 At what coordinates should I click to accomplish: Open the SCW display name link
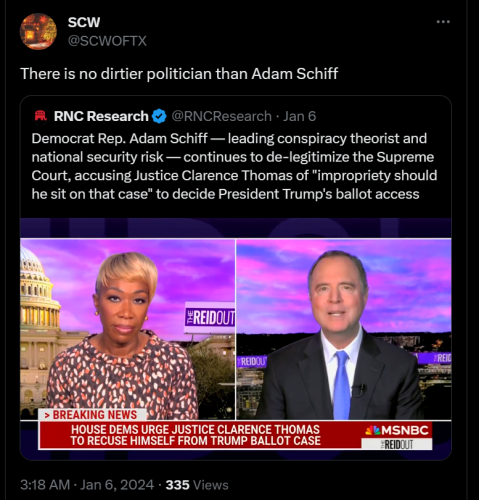coord(84,22)
